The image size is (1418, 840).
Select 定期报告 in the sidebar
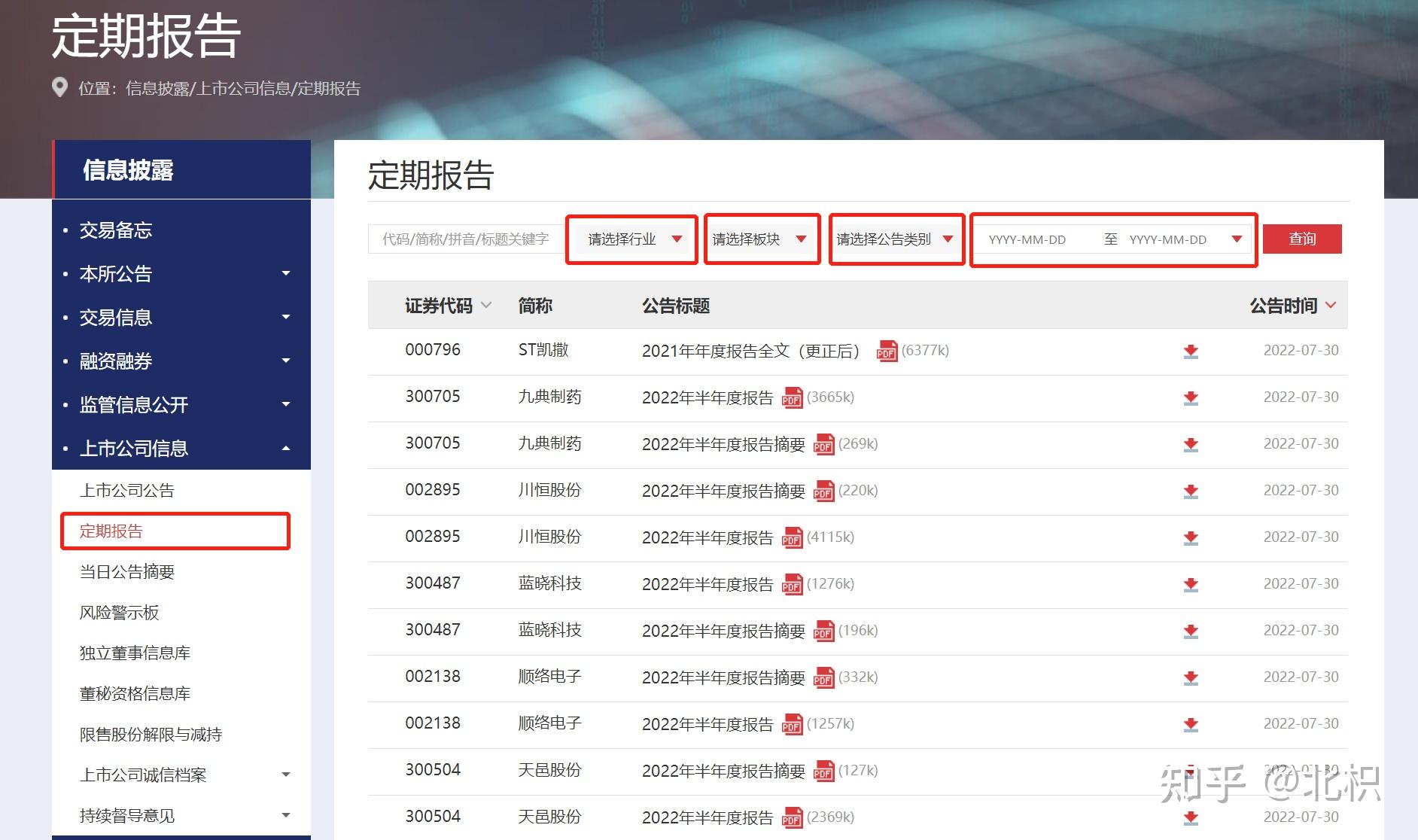click(111, 531)
